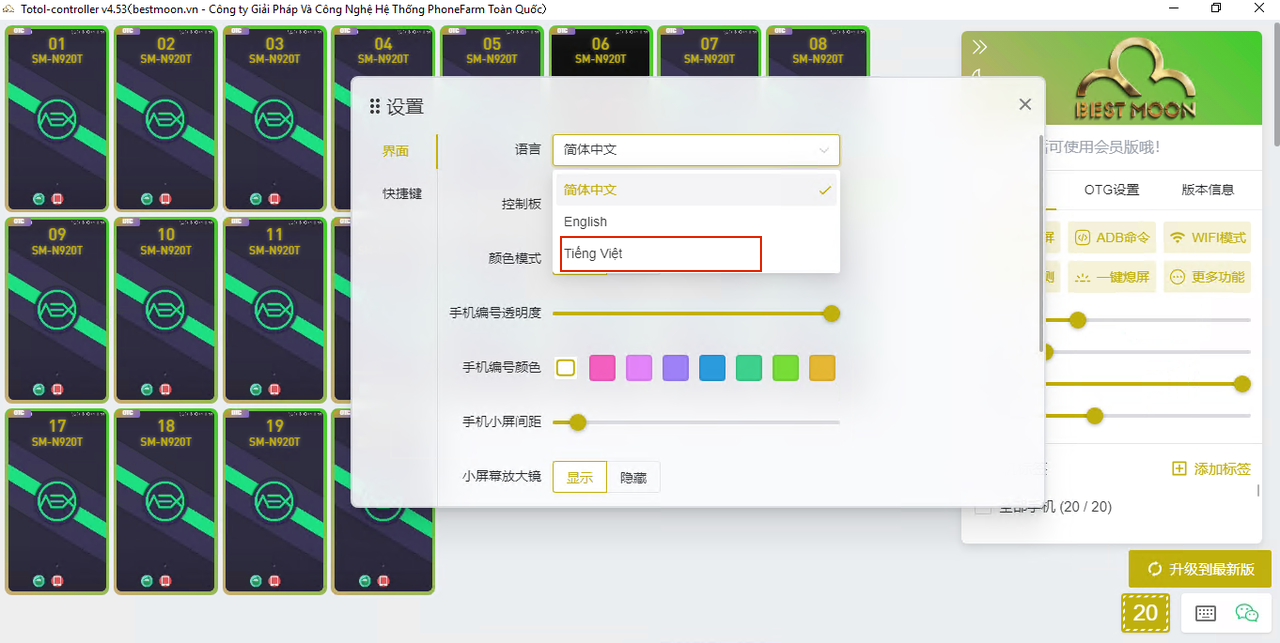Viewport: 1280px width, 643px height.
Task: Click the 升级到最新版 upgrade button
Action: click(1199, 569)
